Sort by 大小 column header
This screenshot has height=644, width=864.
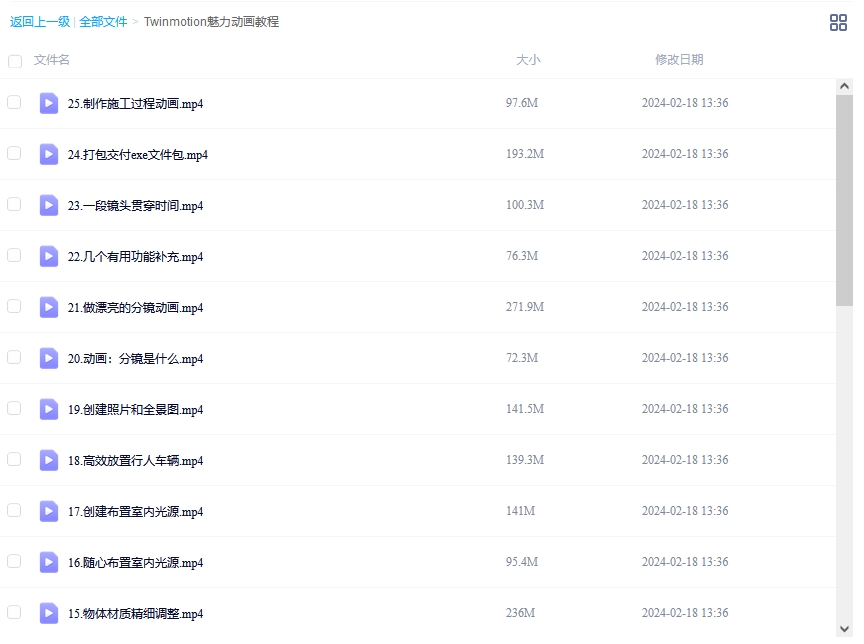pos(528,59)
